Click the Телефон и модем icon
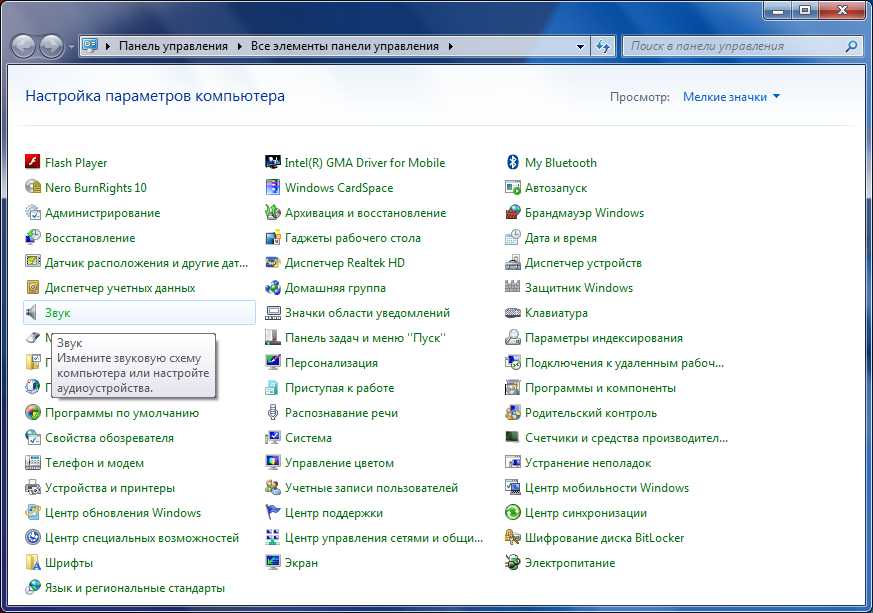 pyautogui.click(x=33, y=463)
